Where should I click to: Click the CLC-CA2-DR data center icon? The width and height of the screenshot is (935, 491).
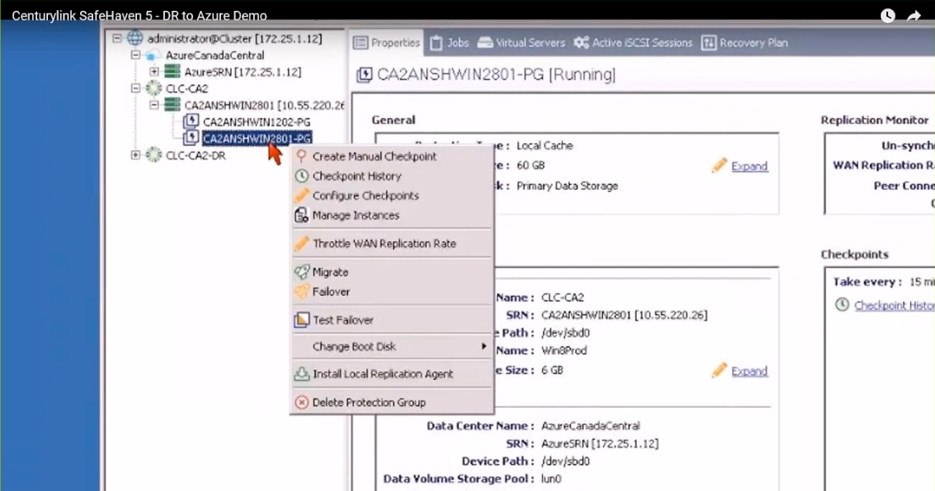(154, 155)
